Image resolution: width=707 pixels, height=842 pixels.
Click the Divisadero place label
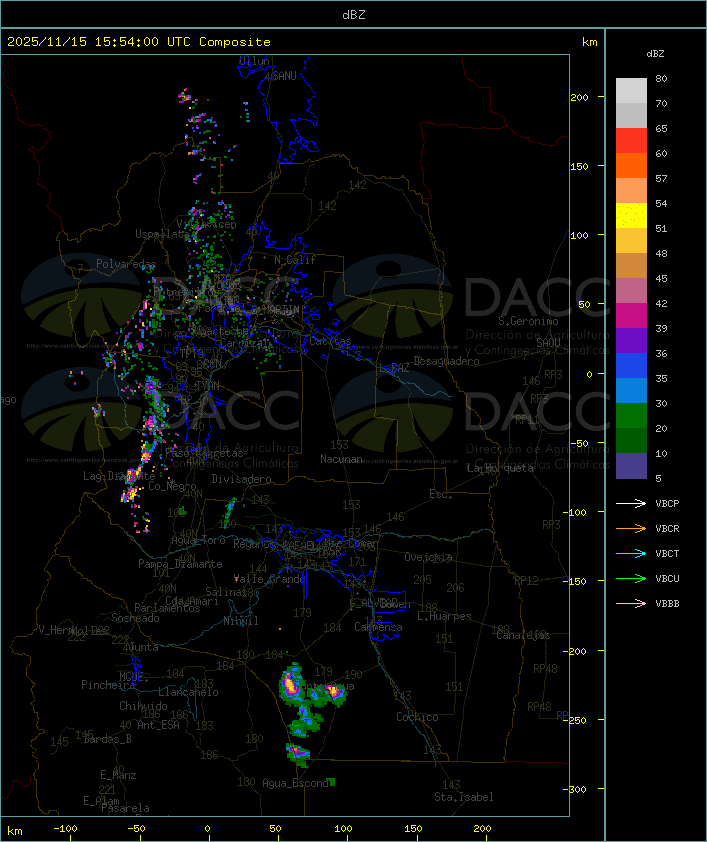click(x=241, y=479)
